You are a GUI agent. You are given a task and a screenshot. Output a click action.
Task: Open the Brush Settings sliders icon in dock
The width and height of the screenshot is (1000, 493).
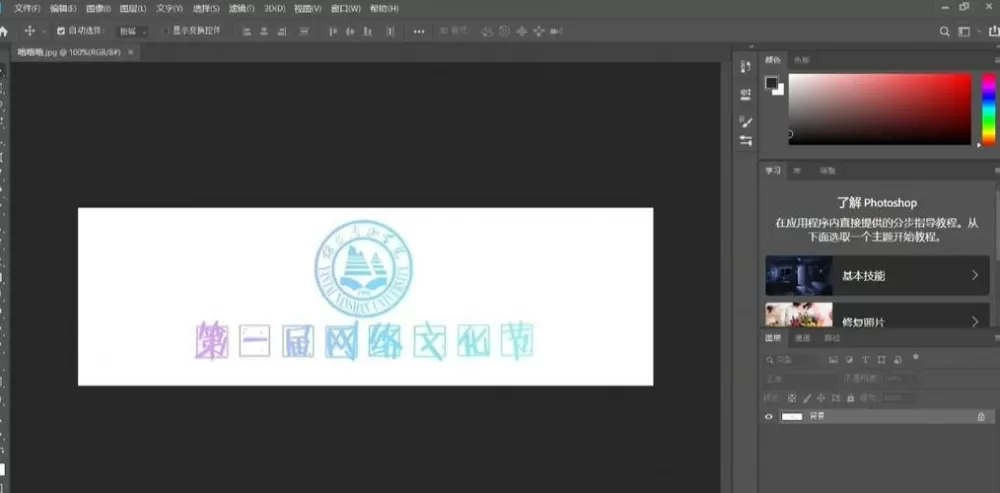click(x=746, y=141)
